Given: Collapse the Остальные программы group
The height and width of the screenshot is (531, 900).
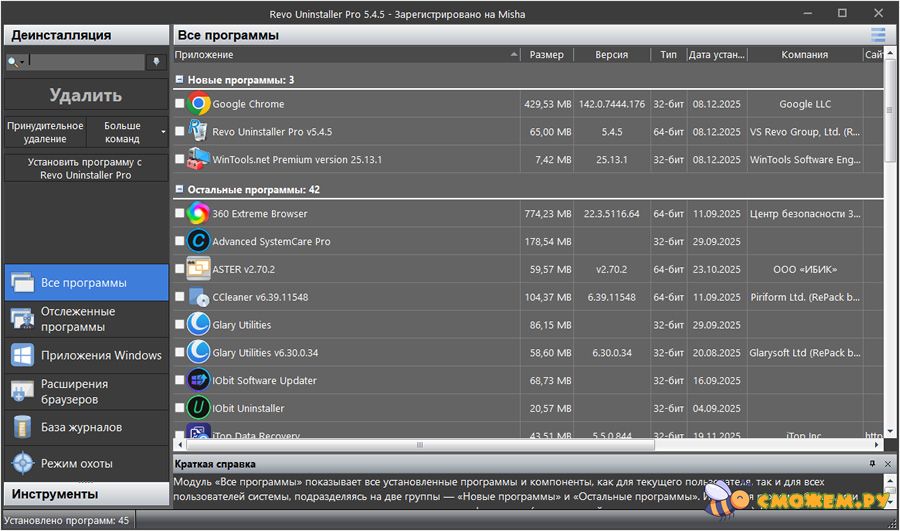Looking at the screenshot, I should pos(179,189).
